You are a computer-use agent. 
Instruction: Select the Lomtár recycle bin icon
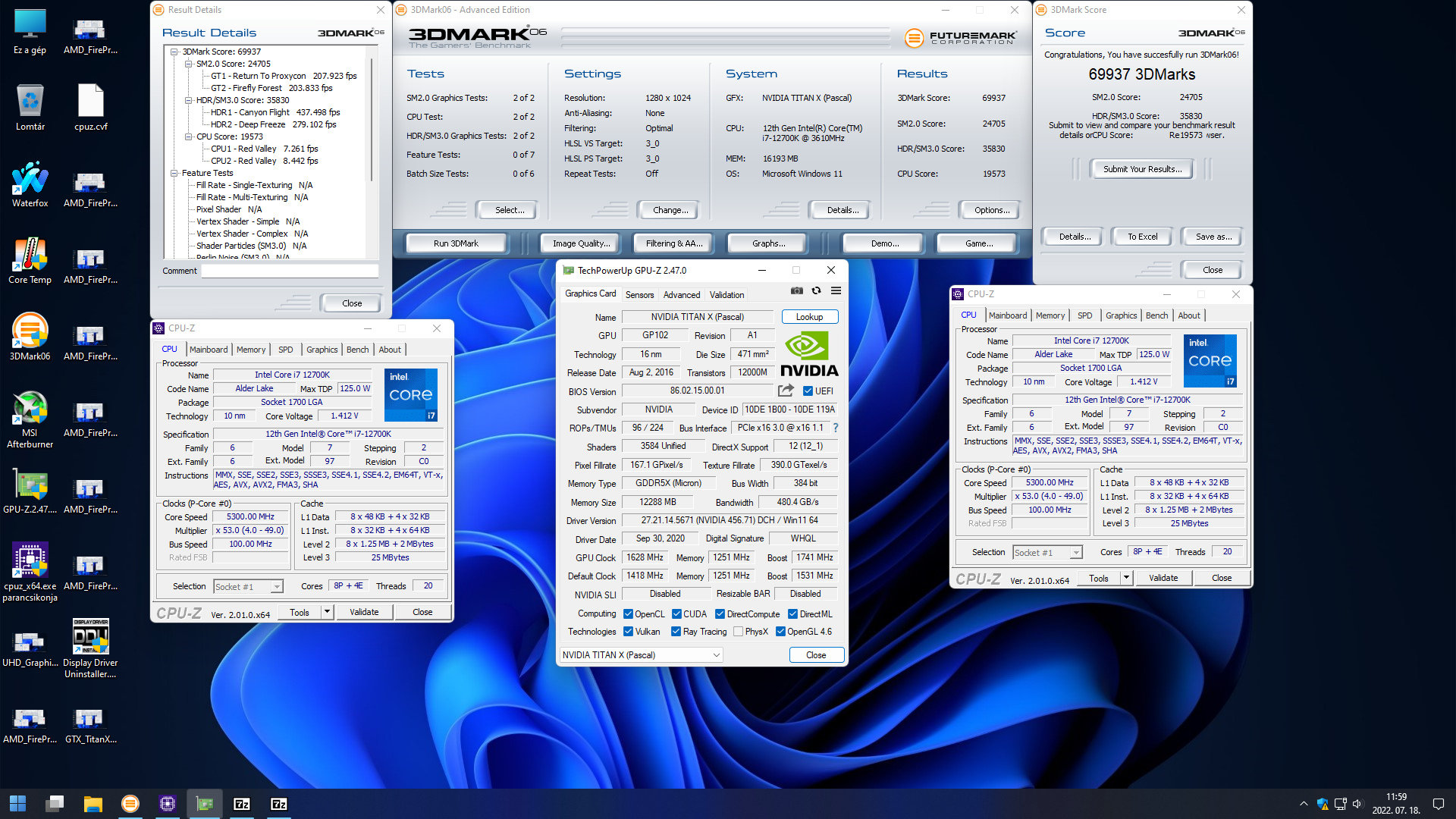pyautogui.click(x=30, y=107)
